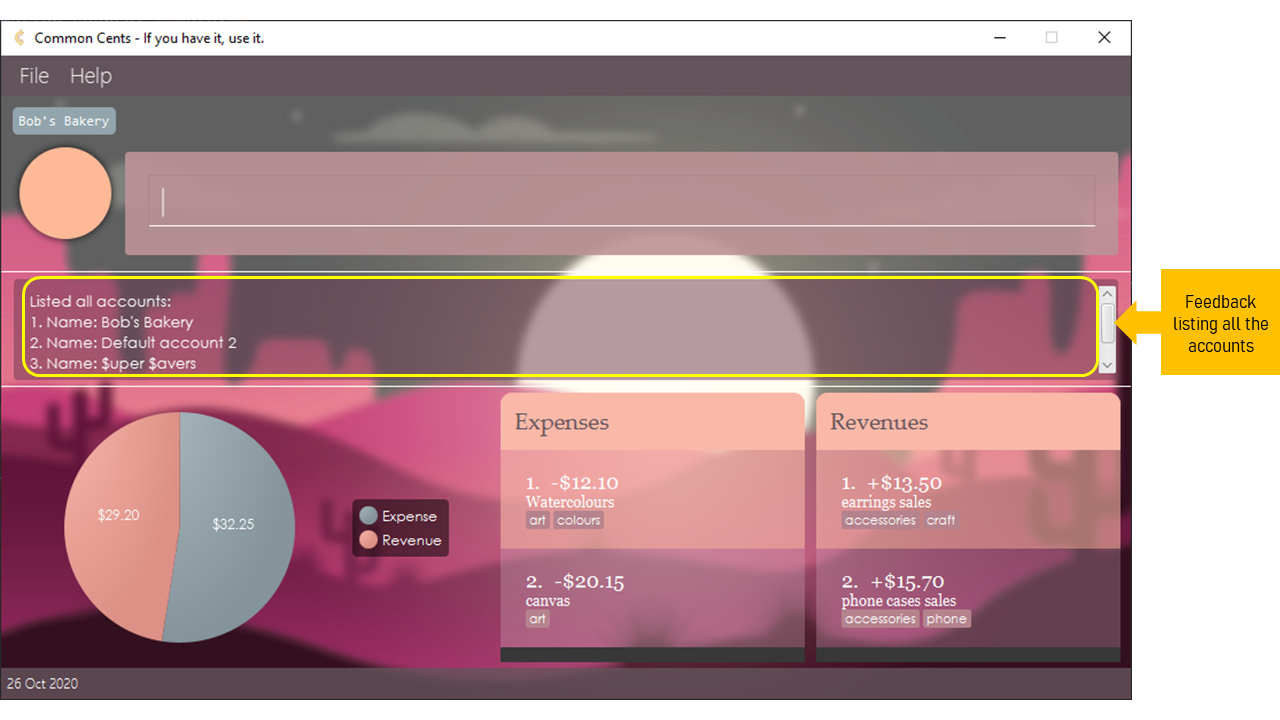Click the Revenue legend color dot

coord(369,540)
